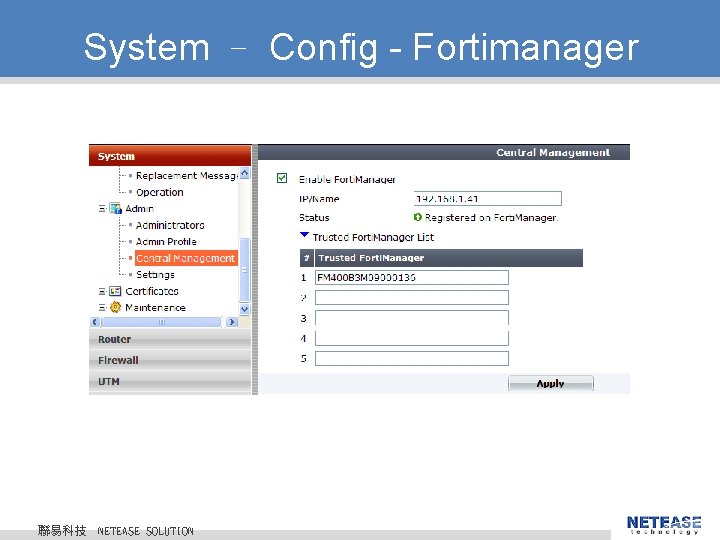The height and width of the screenshot is (540, 720).
Task: Click tree scrollbar up arrow
Action: coord(245,174)
